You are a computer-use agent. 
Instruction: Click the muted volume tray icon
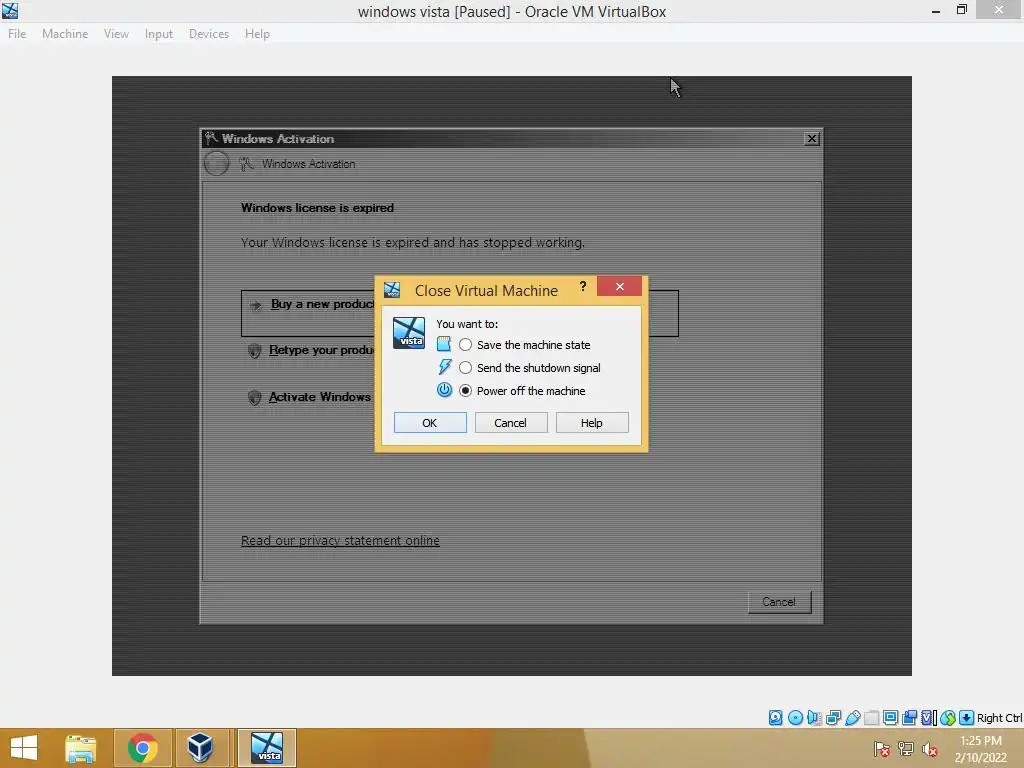(x=929, y=749)
